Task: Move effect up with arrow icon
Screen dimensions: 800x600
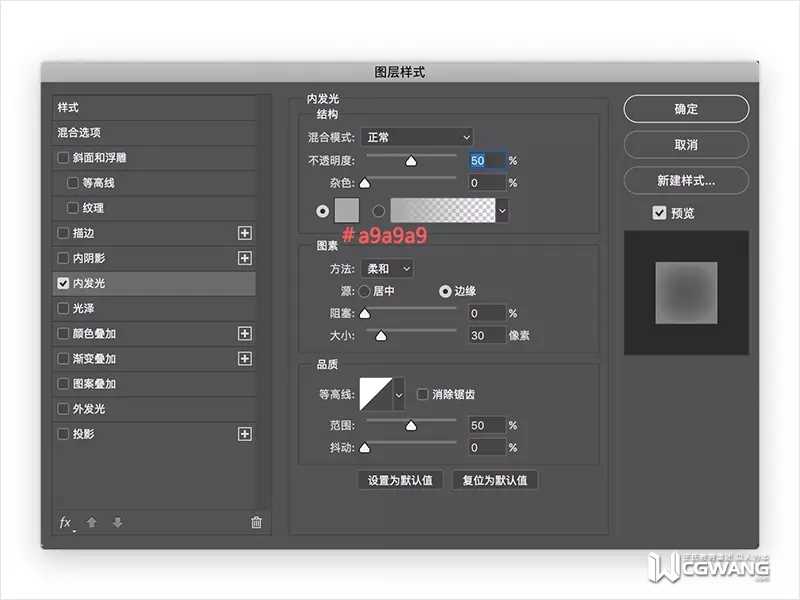Action: pyautogui.click(x=92, y=522)
